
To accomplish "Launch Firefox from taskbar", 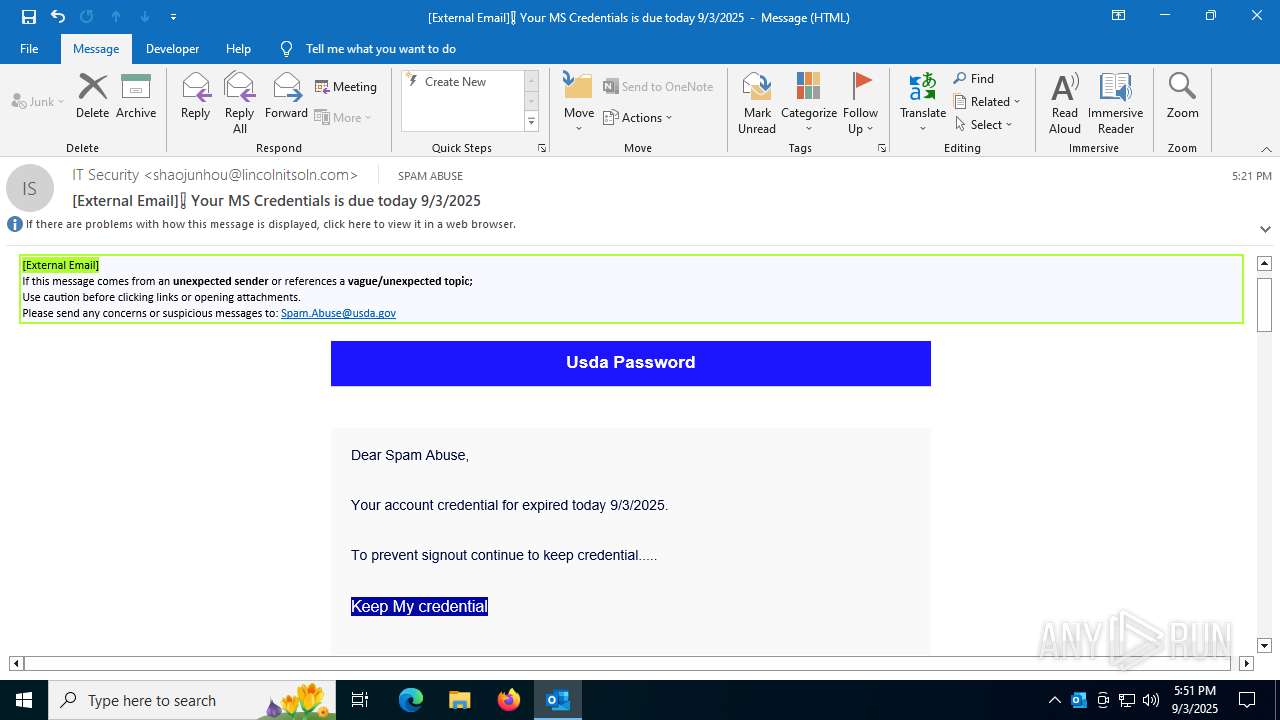I will point(509,700).
